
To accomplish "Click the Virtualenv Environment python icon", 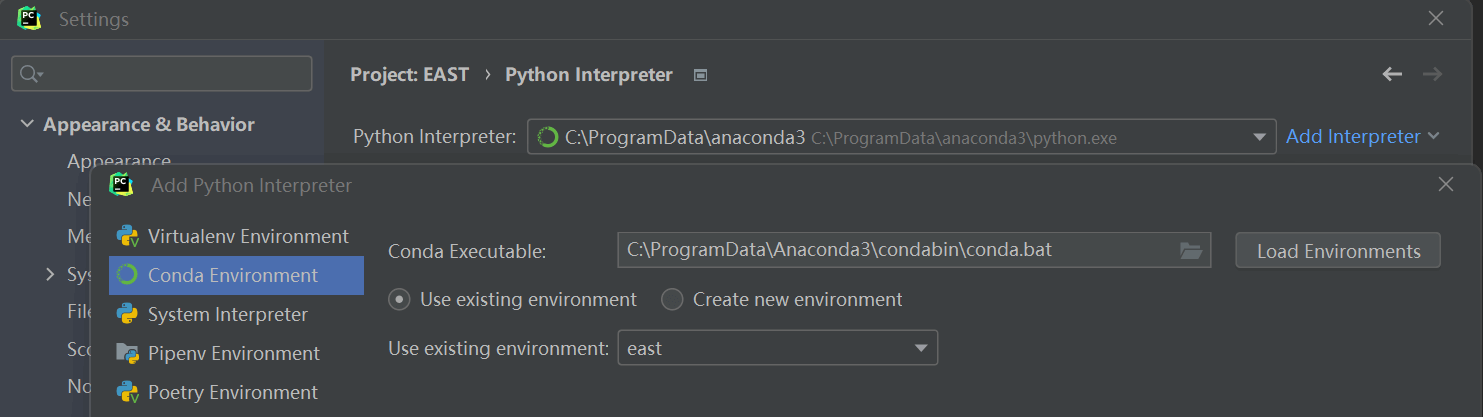I will [127, 237].
